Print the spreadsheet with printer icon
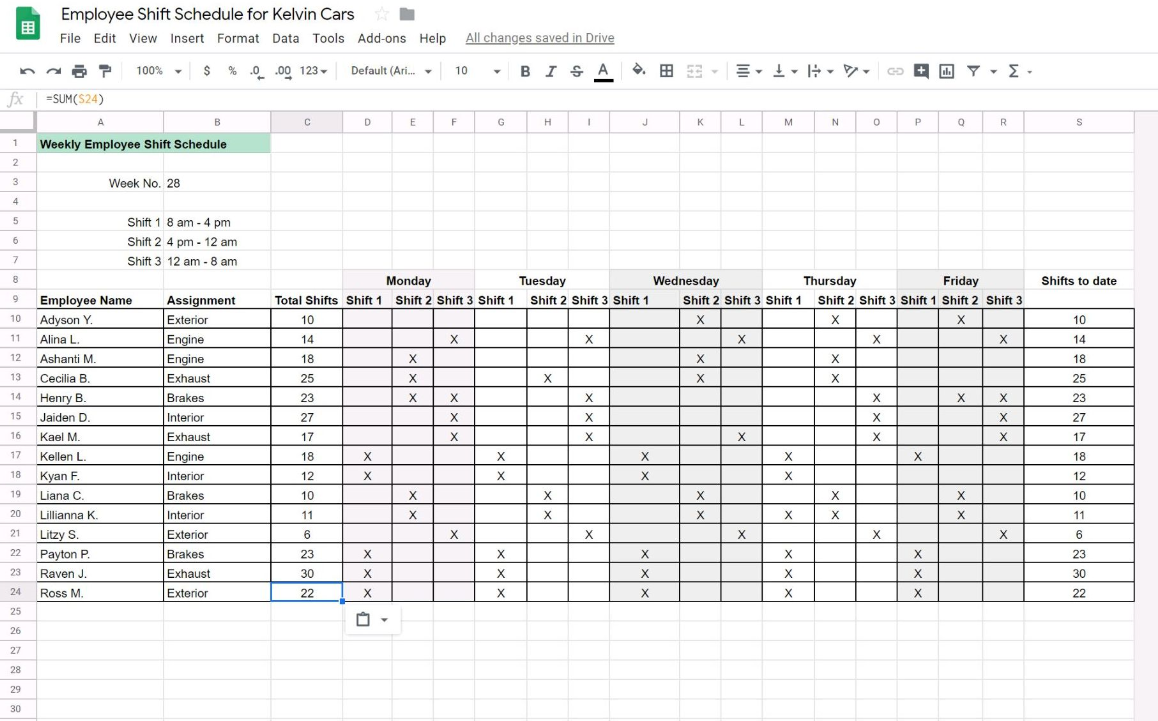1158x721 pixels. (79, 71)
